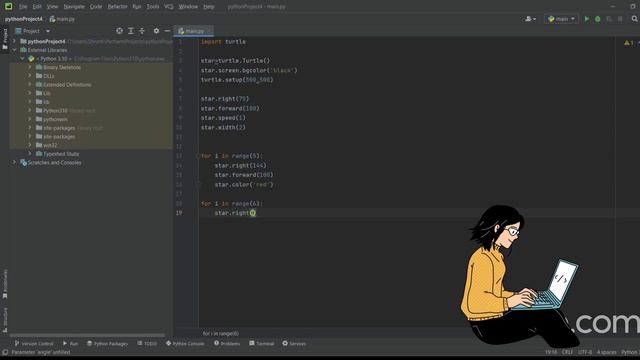Click the 4 spaces indent setting
The height and width of the screenshot is (360, 640).
[607, 352]
